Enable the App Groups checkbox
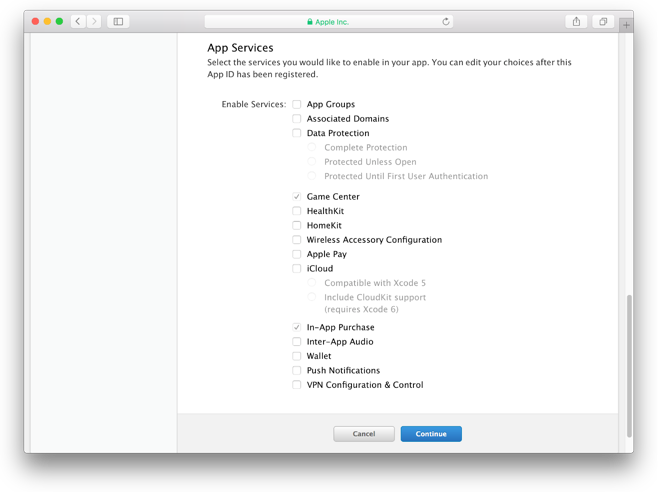Image resolution: width=658 pixels, height=492 pixels. [297, 104]
